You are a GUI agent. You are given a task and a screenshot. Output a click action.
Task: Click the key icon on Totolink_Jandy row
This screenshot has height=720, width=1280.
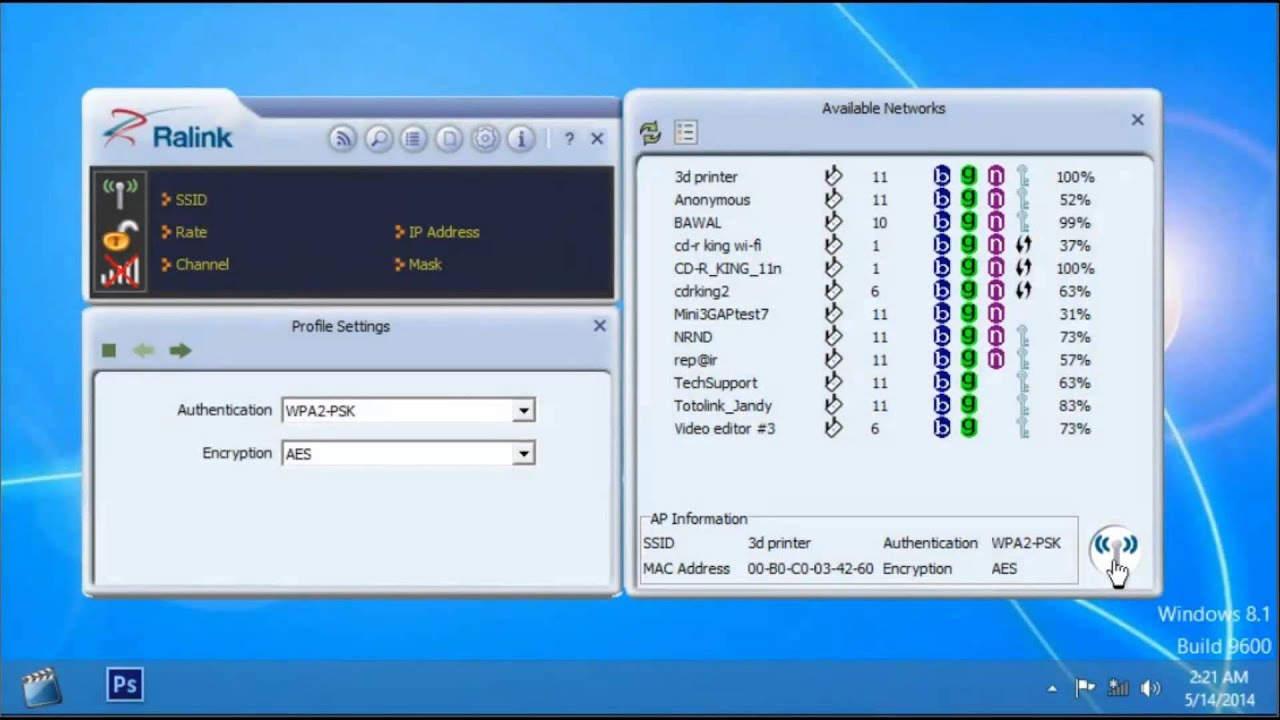[x=1022, y=406]
